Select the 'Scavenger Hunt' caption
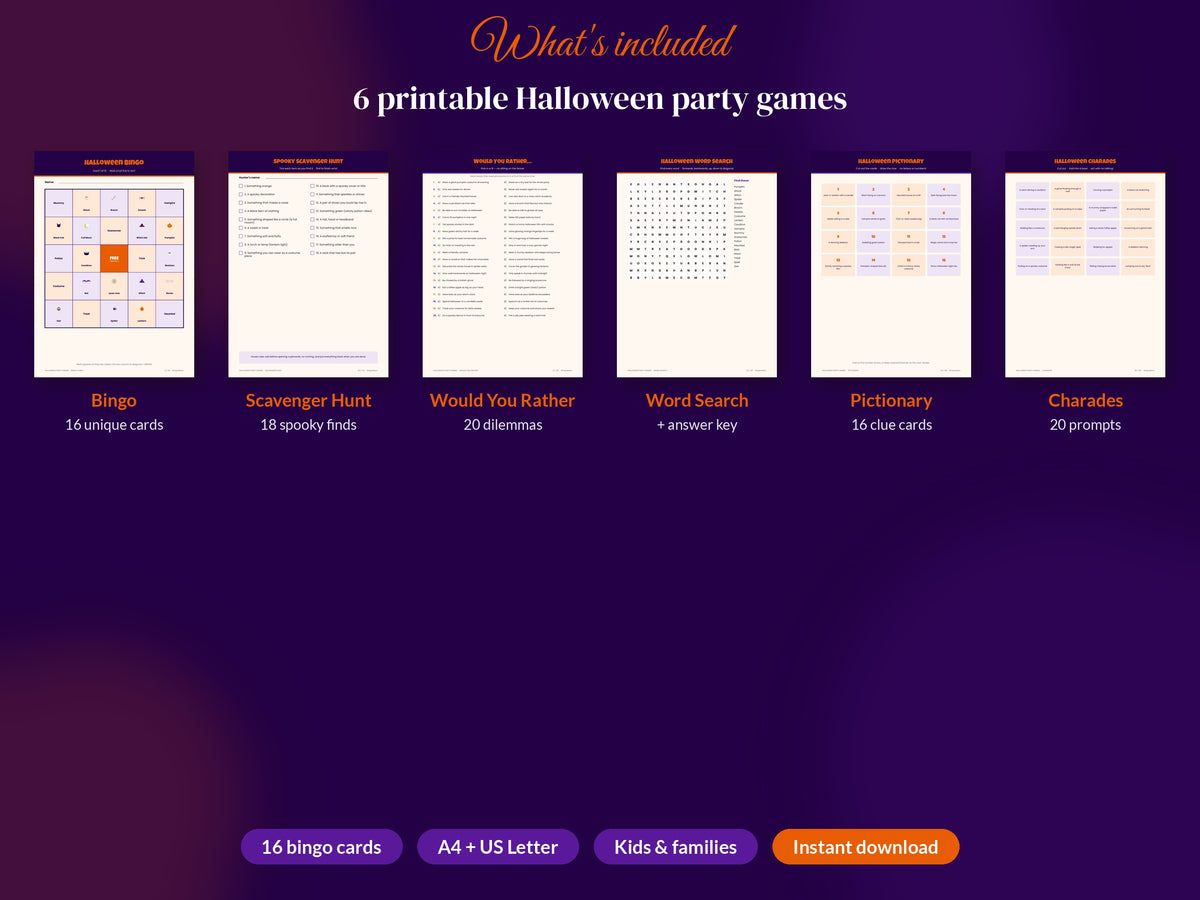The height and width of the screenshot is (900, 1200). pos(308,400)
